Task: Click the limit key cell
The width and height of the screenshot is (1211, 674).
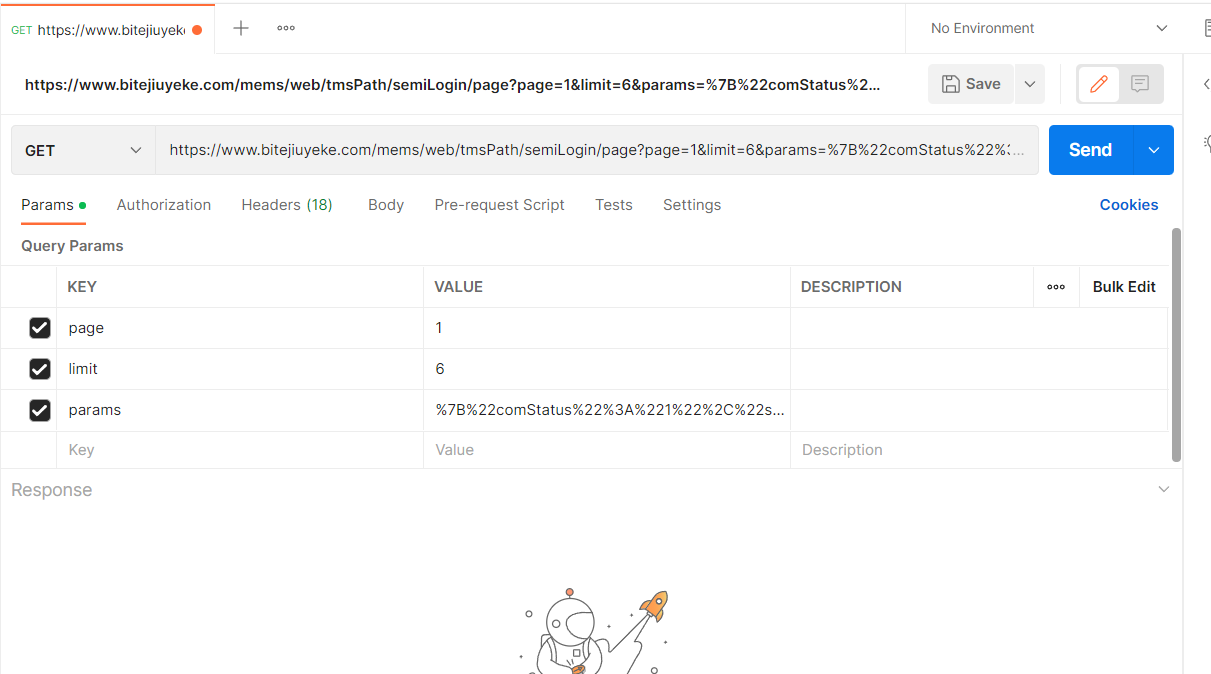Action: click(240, 369)
